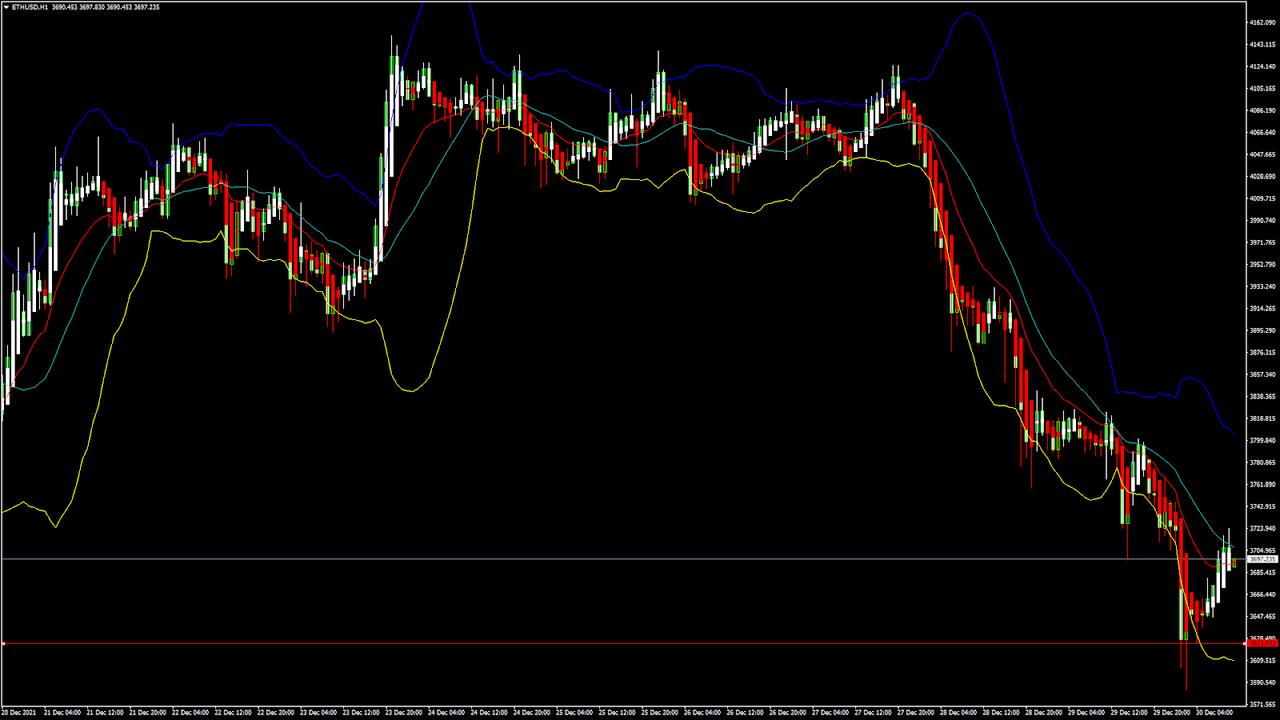
Task: Click the 23 Dec 20:00 time axis label
Action: coord(404,713)
